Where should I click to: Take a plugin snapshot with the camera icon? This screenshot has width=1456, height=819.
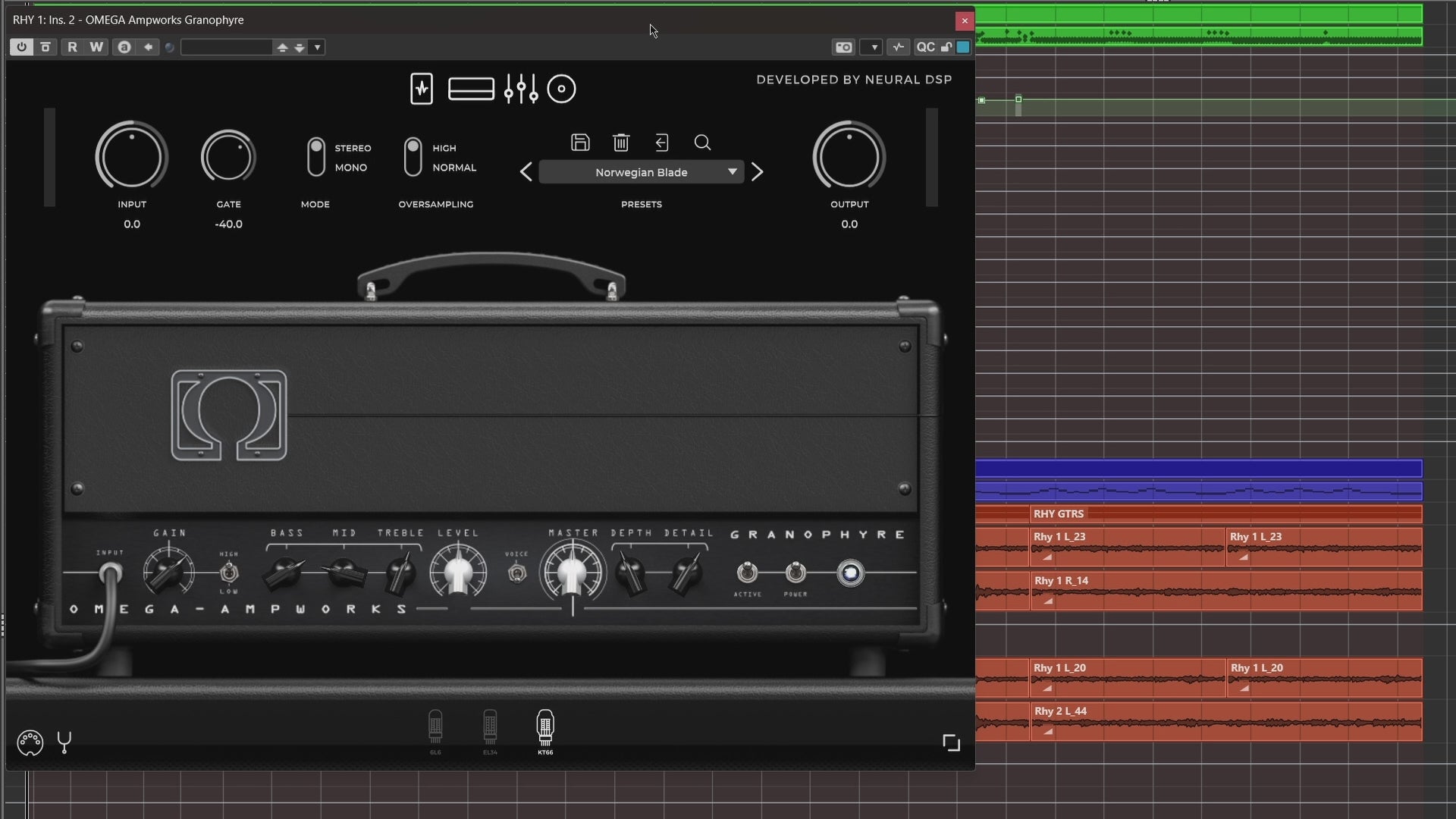(843, 47)
